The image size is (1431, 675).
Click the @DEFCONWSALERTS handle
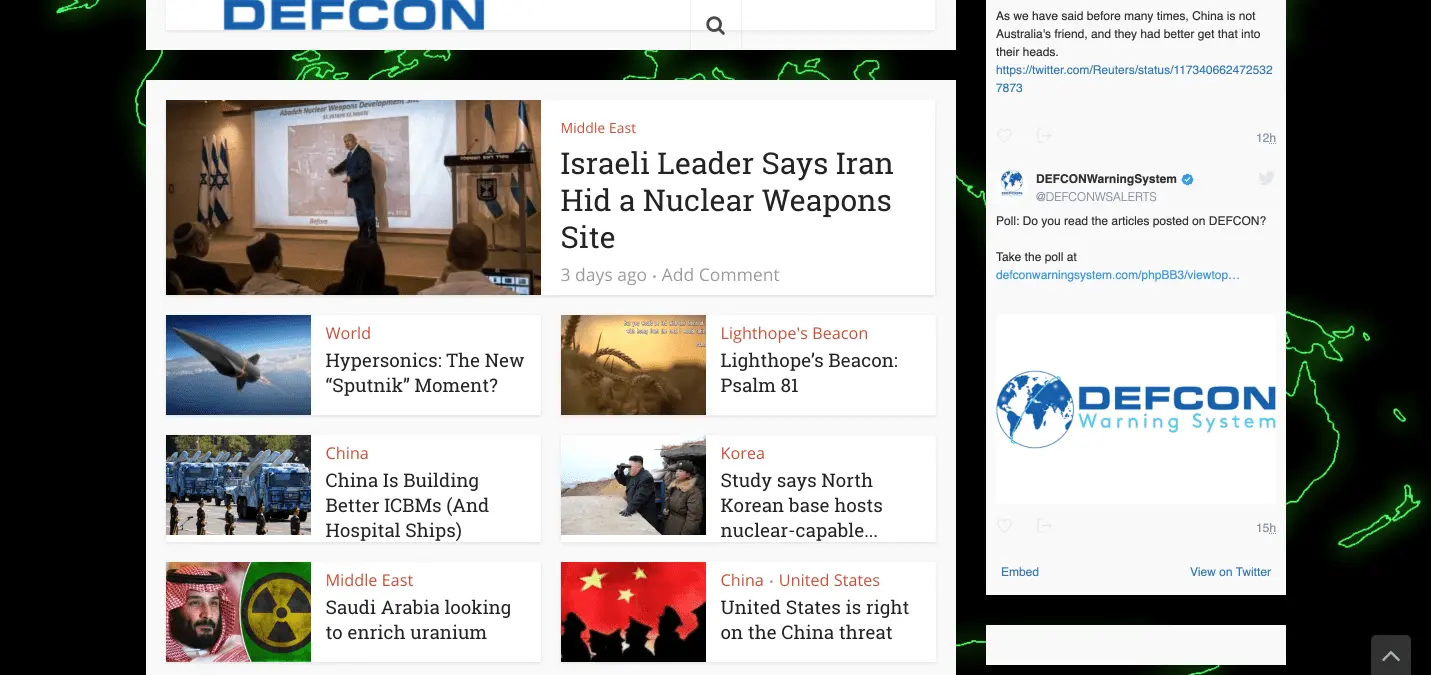click(1096, 197)
